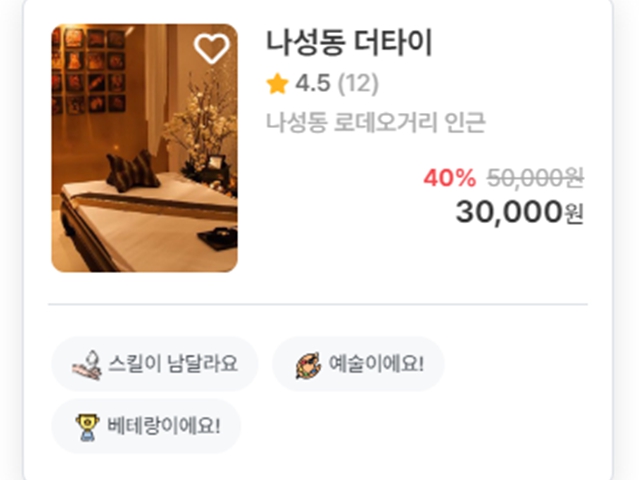The height and width of the screenshot is (480, 640).
Task: Select the 스킬이 남달라요 tag text
Action: coord(173,363)
